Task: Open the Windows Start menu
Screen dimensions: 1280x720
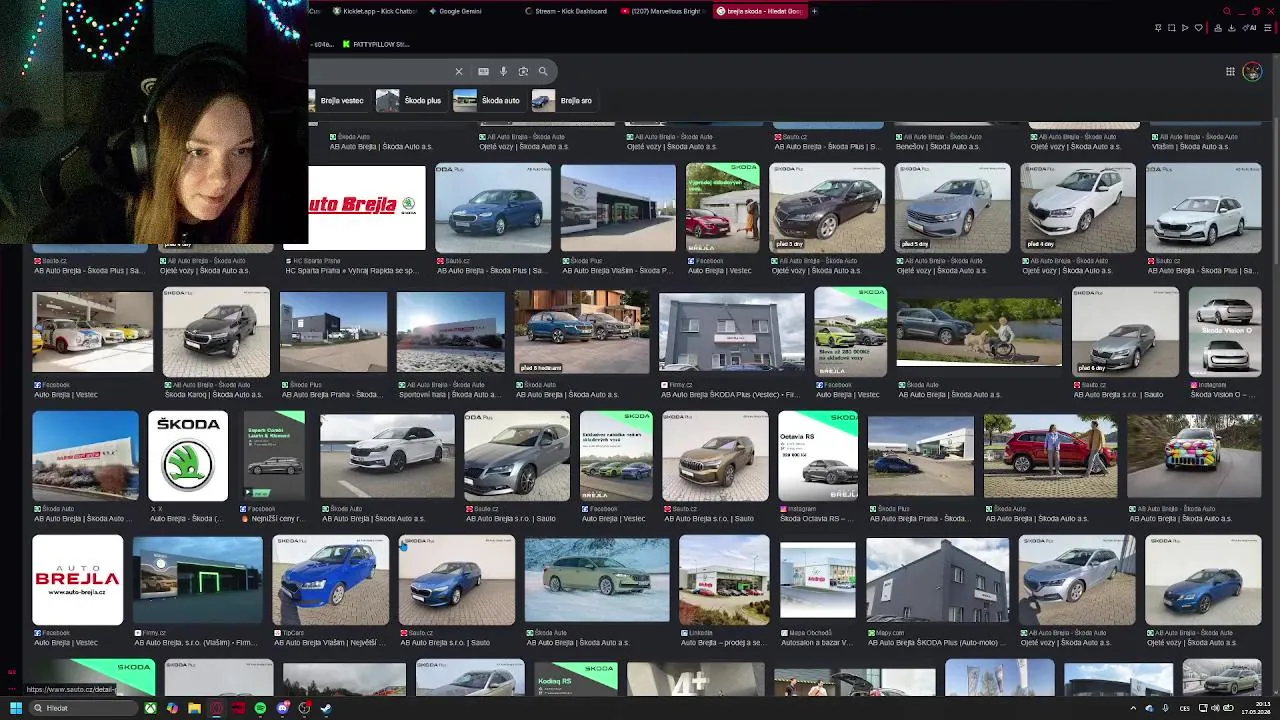Action: point(15,708)
